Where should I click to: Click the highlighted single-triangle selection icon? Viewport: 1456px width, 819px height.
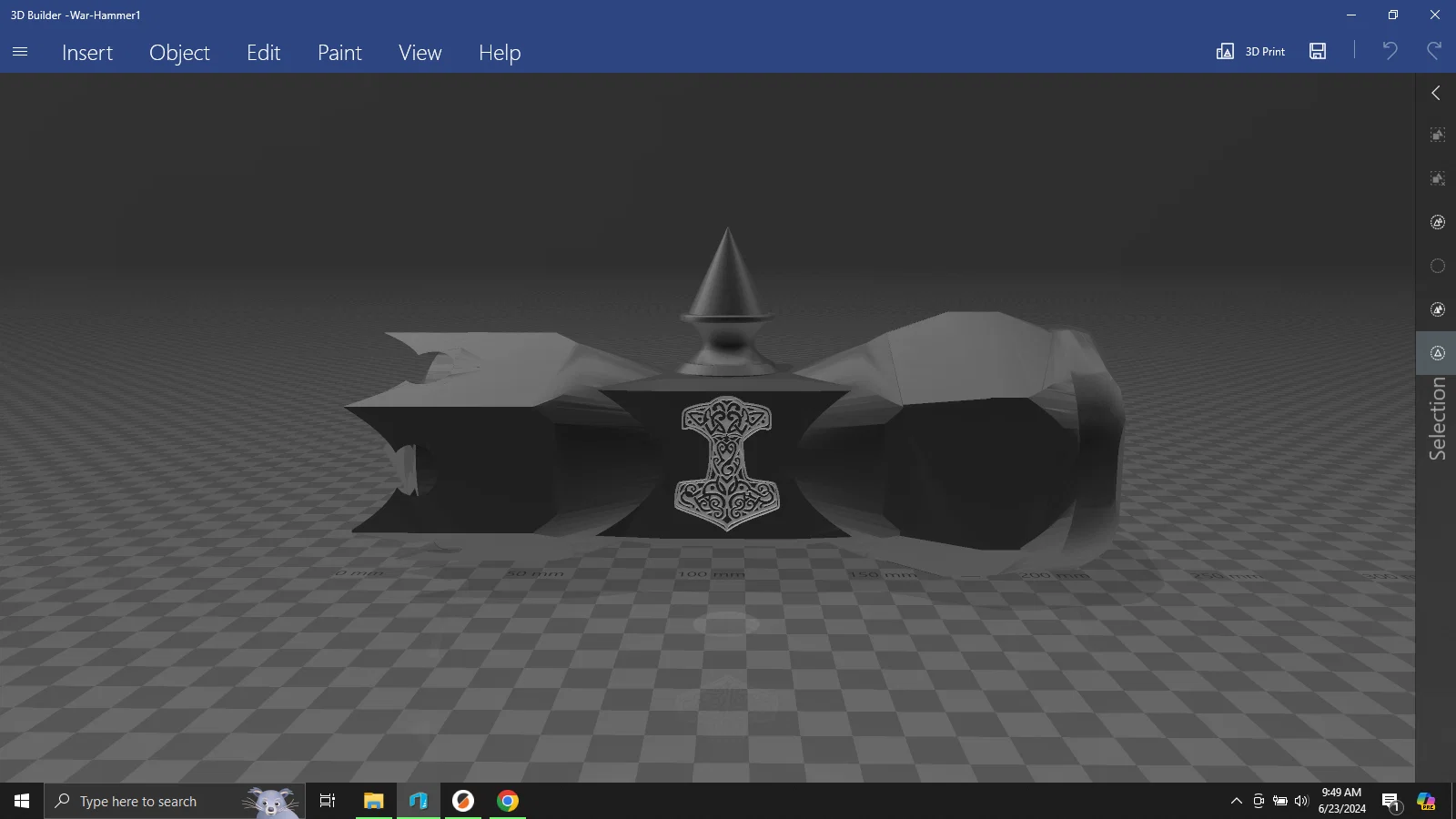(1438, 353)
